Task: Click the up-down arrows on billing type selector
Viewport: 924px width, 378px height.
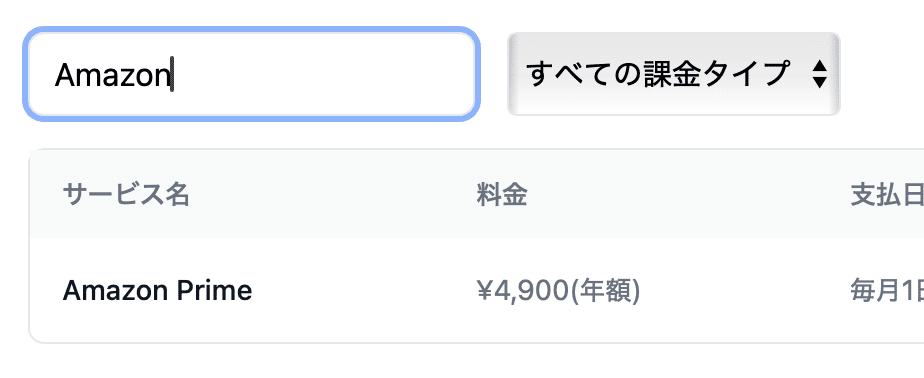Action: click(x=819, y=74)
